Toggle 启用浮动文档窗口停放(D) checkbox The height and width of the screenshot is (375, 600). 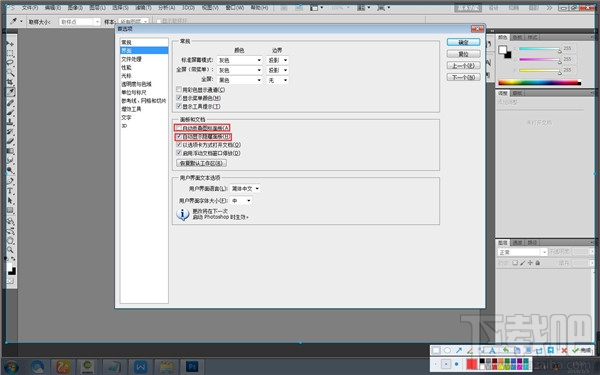tap(179, 153)
